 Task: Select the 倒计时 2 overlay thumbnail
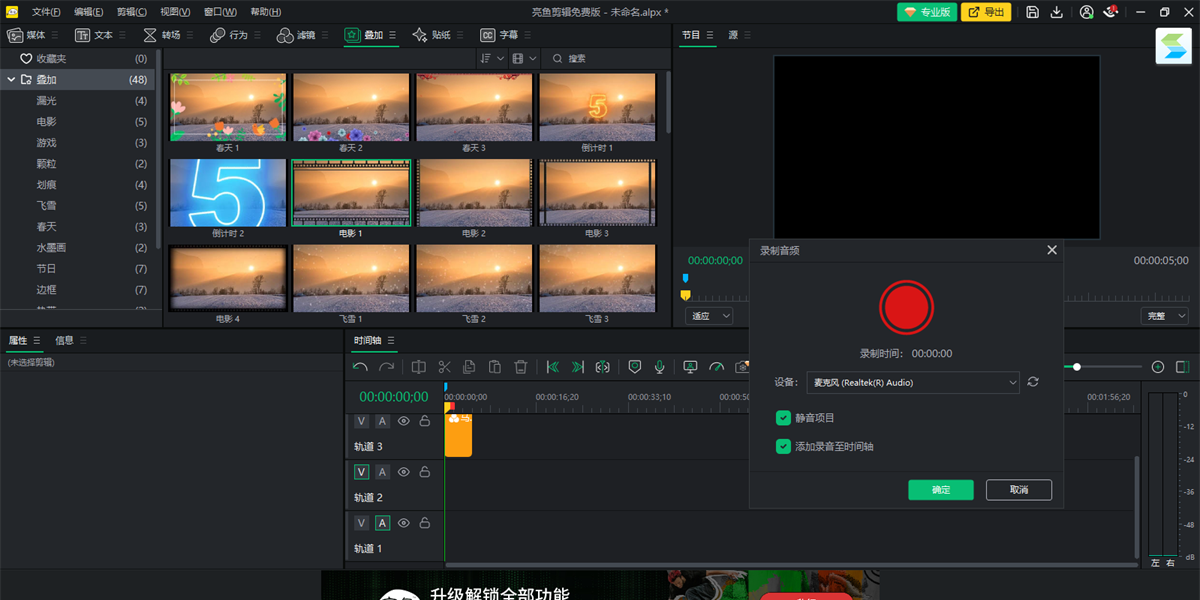[x=228, y=192]
